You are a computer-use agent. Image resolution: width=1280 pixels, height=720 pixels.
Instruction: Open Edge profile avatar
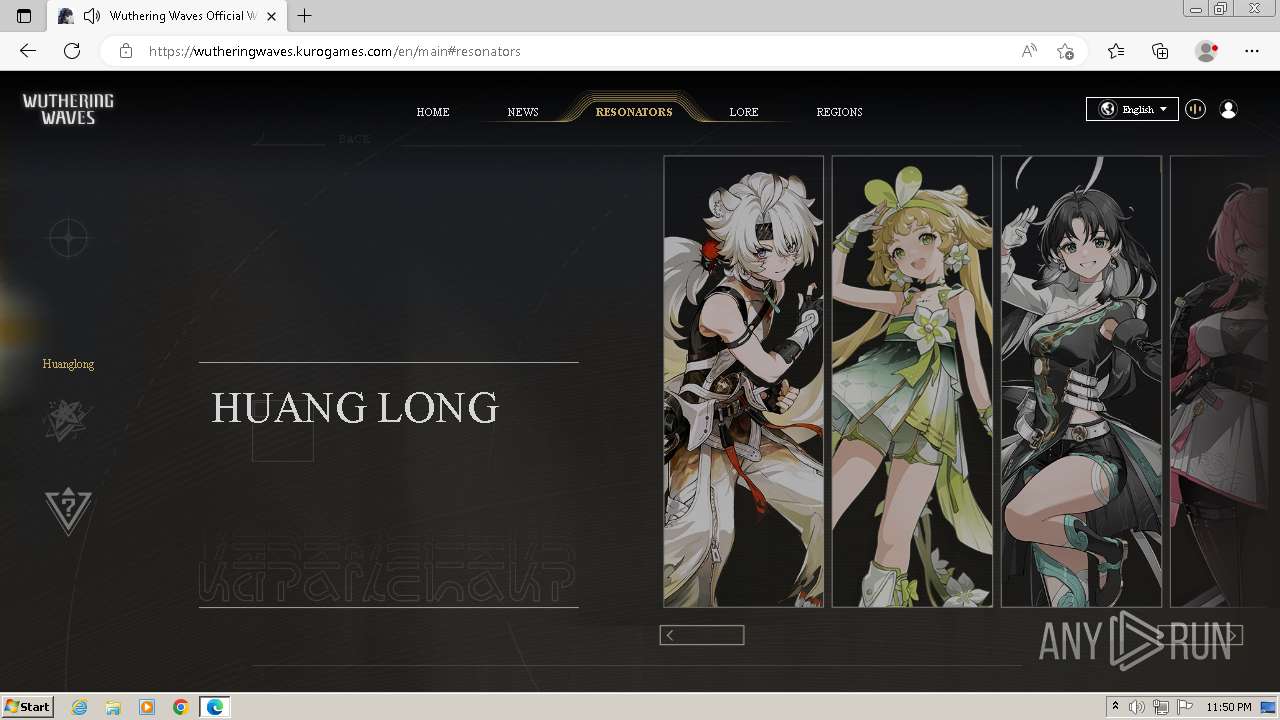[1207, 51]
